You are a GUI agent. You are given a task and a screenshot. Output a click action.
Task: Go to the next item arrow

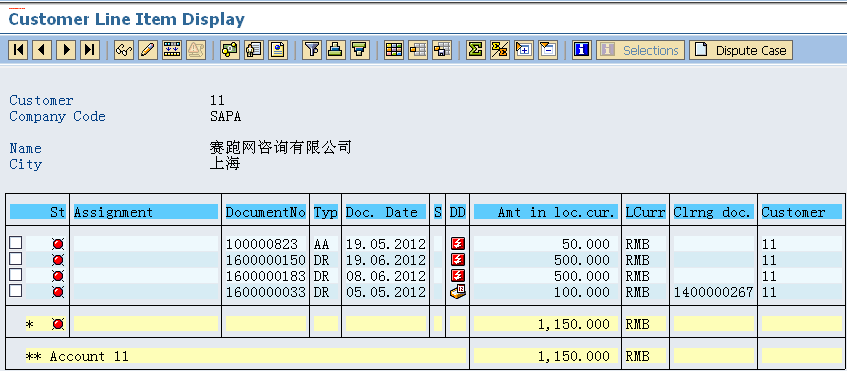coord(66,50)
